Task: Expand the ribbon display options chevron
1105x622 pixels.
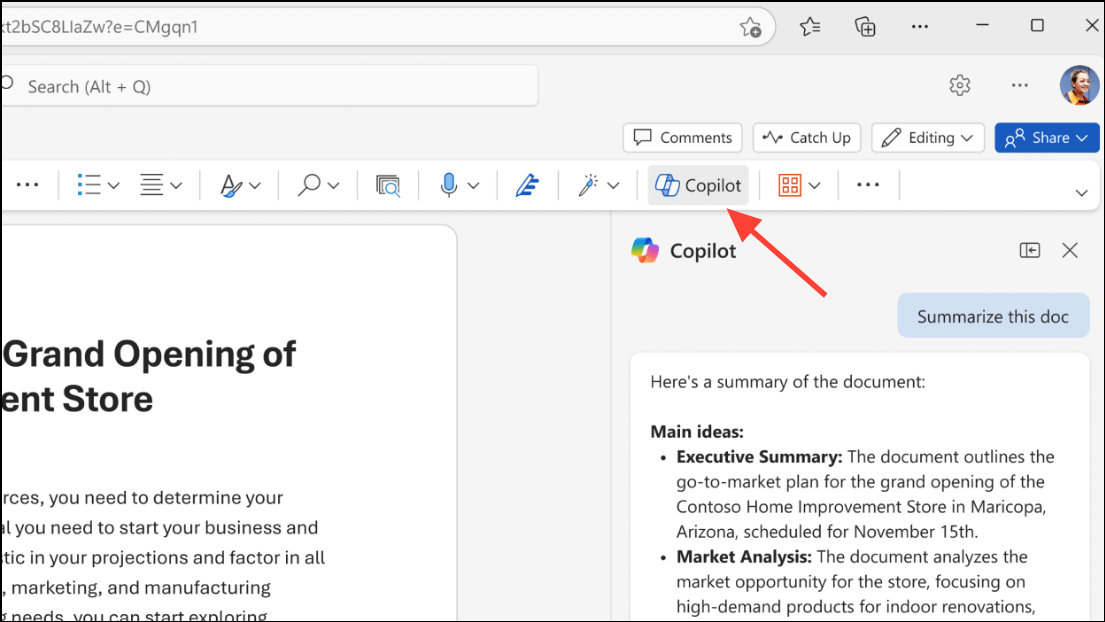Action: pyautogui.click(x=1081, y=193)
